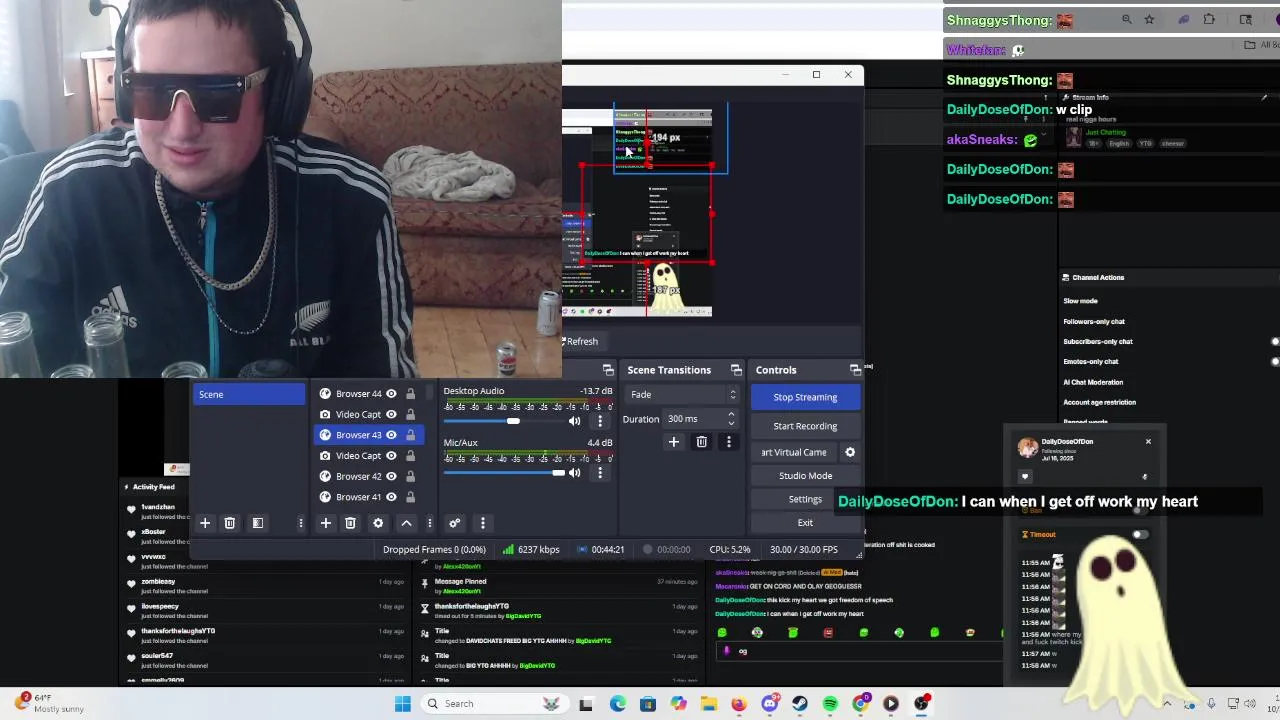Remove scene transition trash icon
Screen dimensions: 1280x720
coord(701,442)
